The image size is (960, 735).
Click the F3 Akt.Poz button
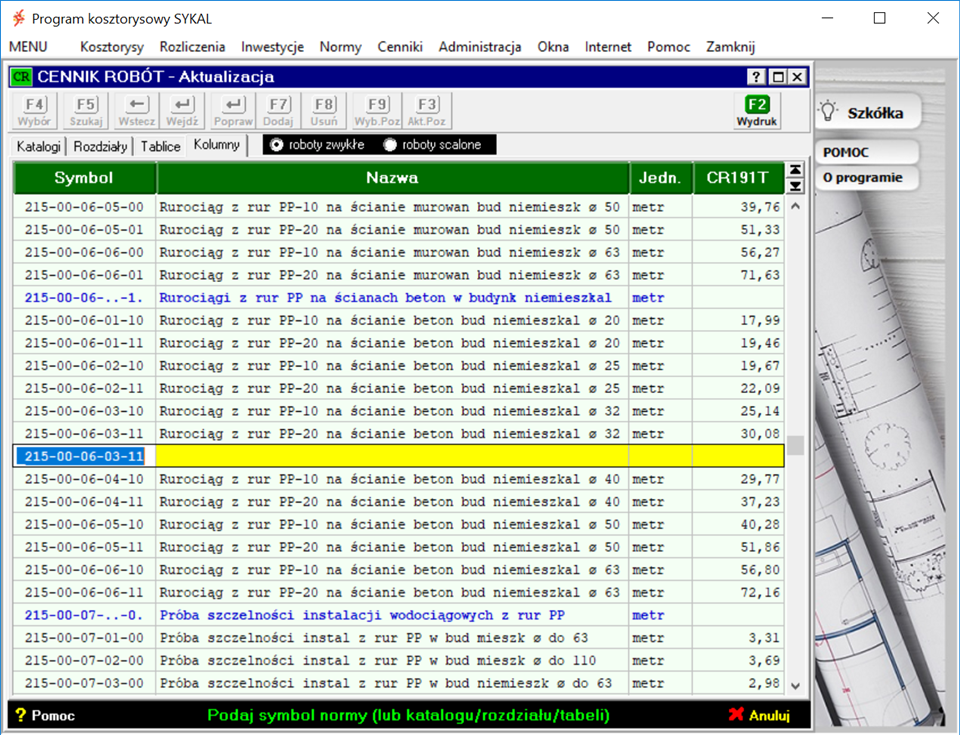click(427, 111)
